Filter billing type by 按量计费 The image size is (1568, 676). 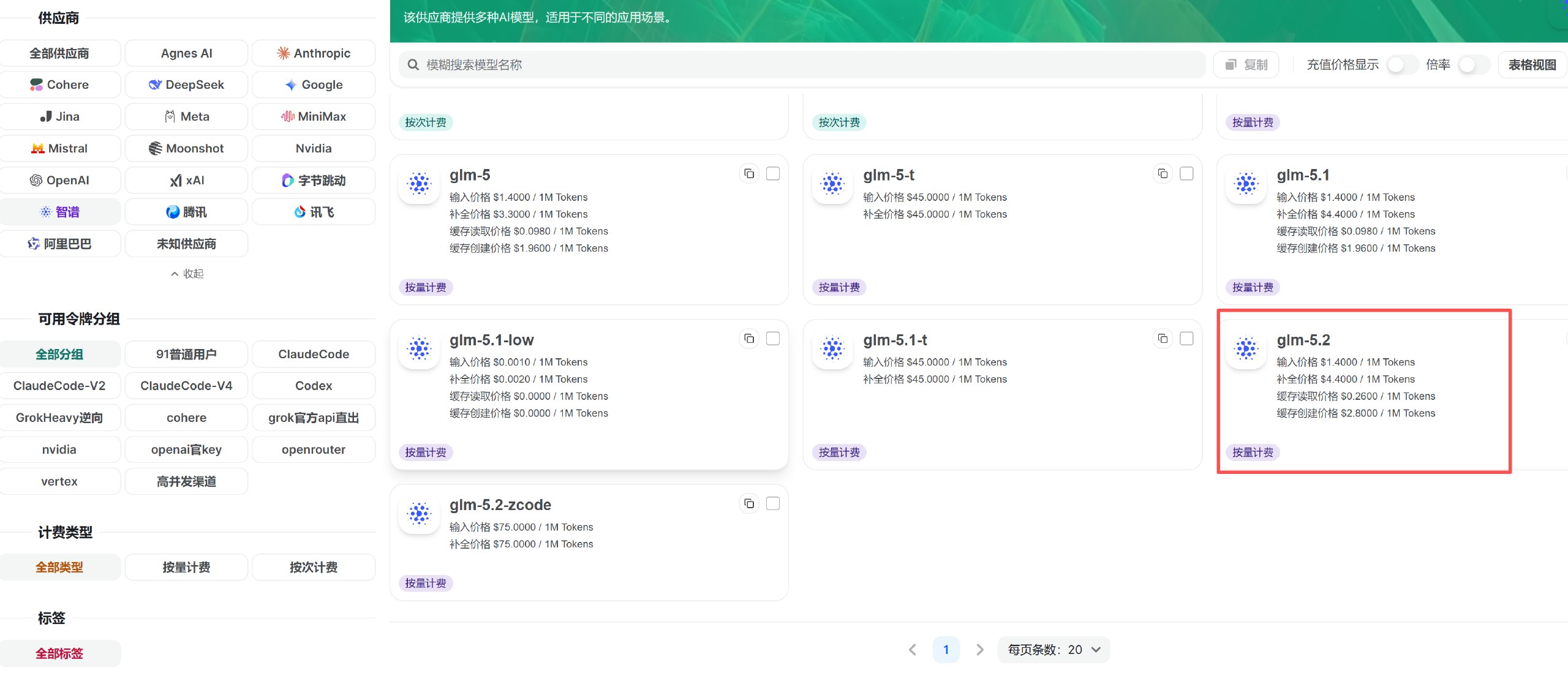(x=186, y=567)
